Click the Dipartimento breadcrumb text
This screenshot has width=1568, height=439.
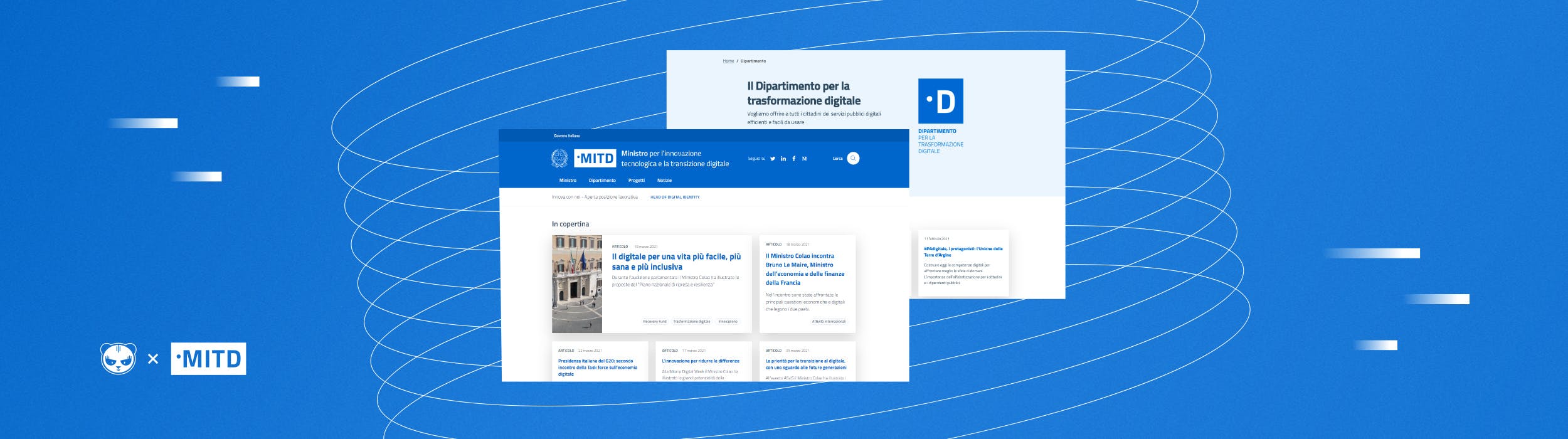point(753,61)
